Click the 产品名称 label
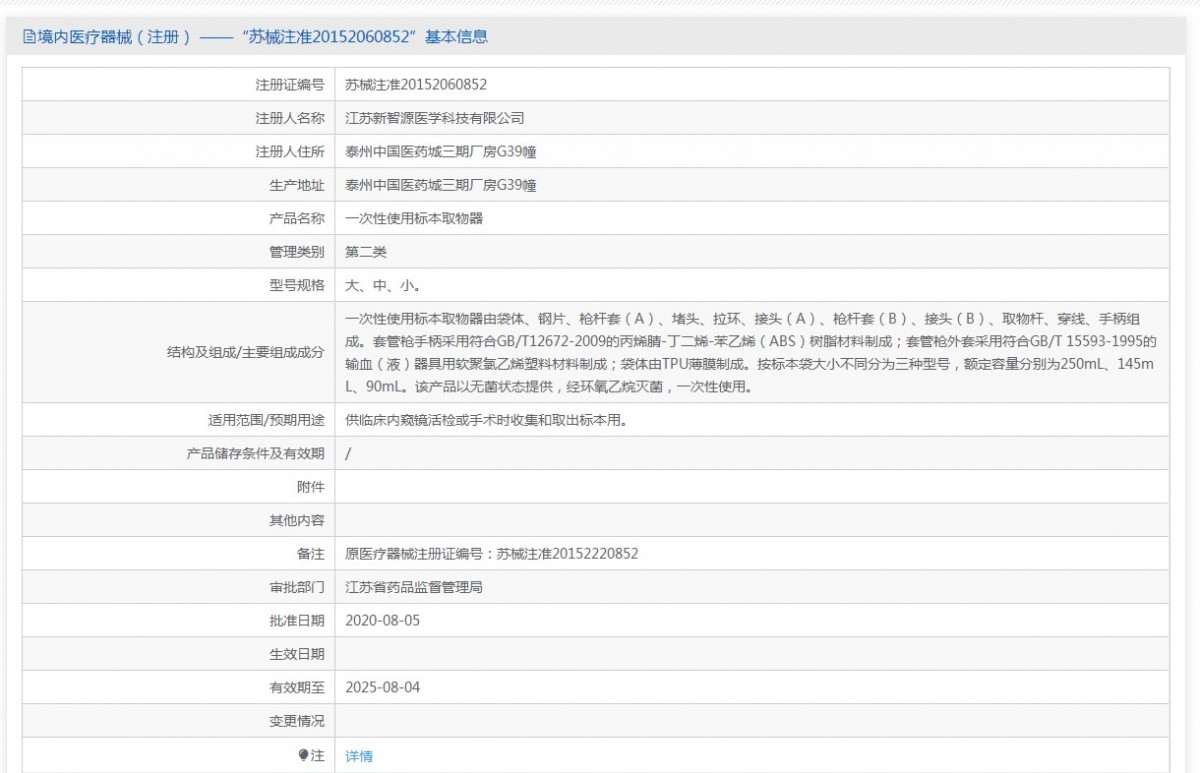The width and height of the screenshot is (1200, 773). 297,218
